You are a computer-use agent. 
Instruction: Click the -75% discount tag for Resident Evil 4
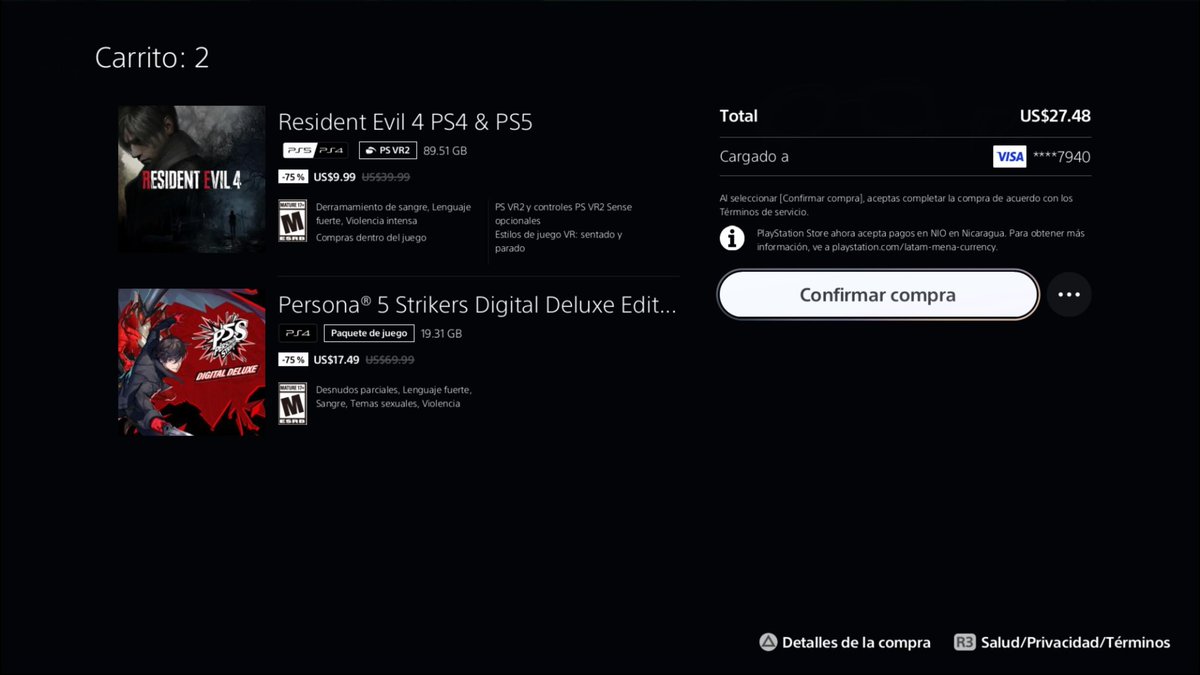pyautogui.click(x=293, y=177)
